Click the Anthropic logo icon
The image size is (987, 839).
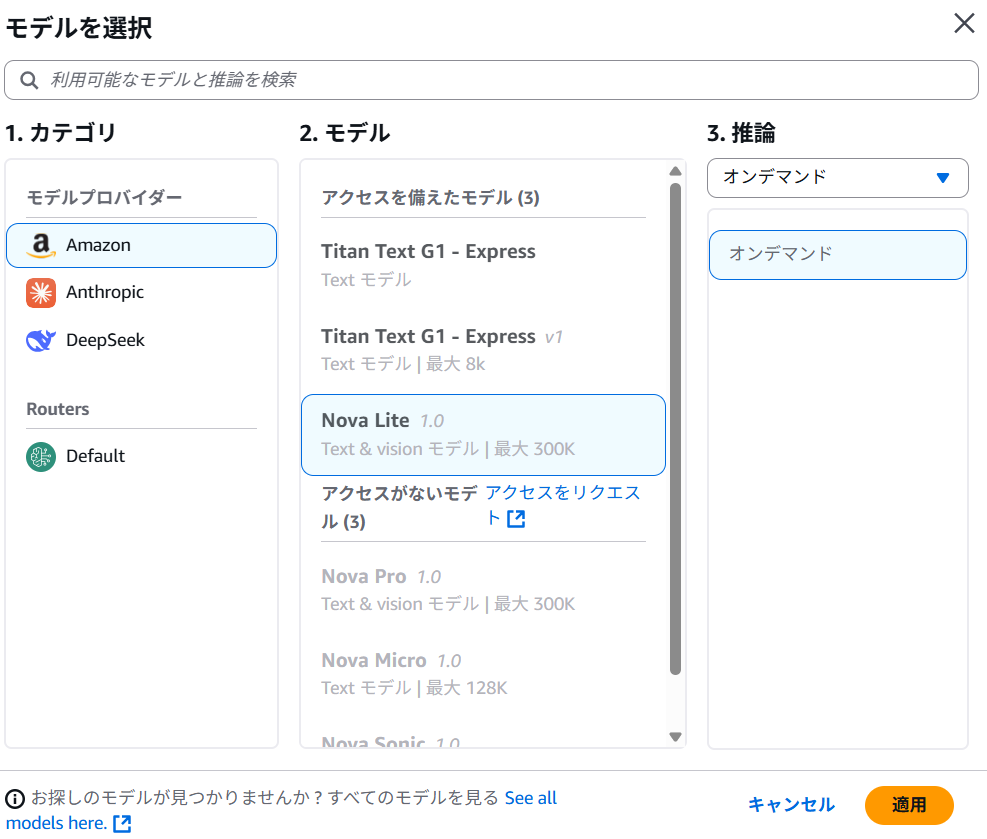coord(41,293)
